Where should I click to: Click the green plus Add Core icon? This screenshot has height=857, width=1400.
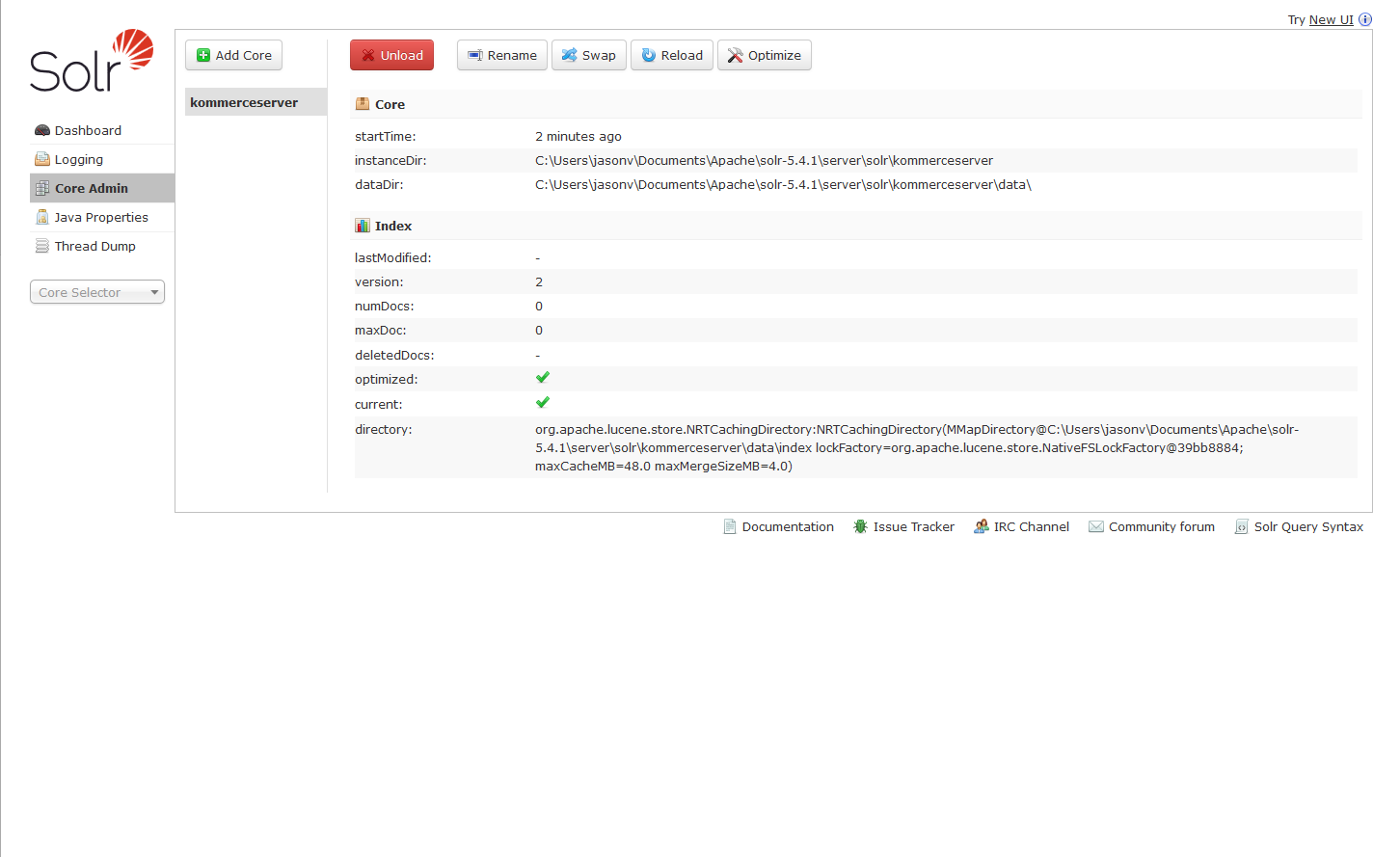click(203, 56)
